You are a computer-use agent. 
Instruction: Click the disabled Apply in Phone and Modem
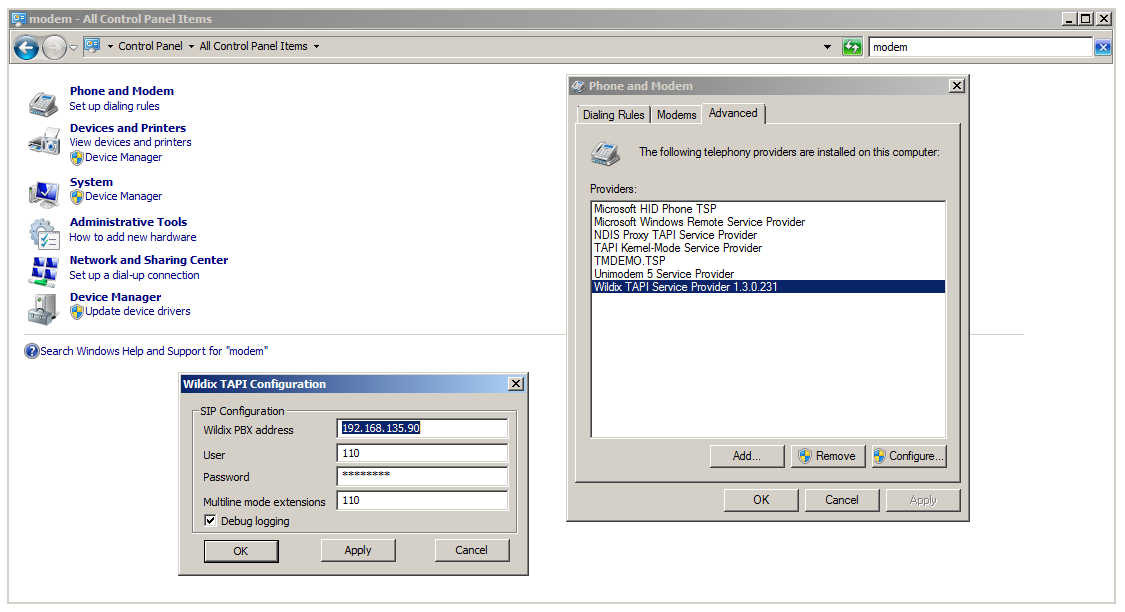pyautogui.click(x=923, y=500)
